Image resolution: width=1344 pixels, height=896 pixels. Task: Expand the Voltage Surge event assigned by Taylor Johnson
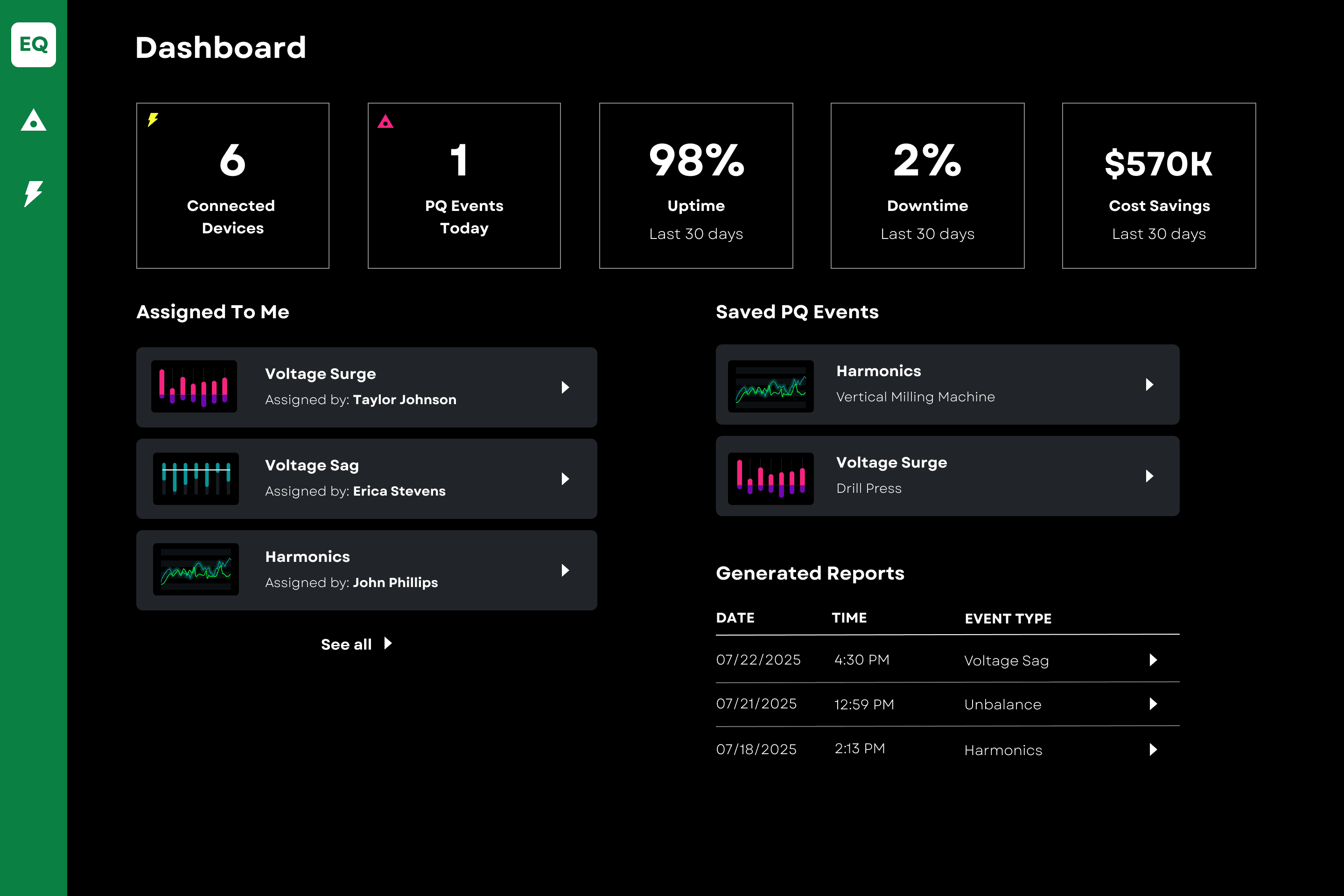click(565, 387)
